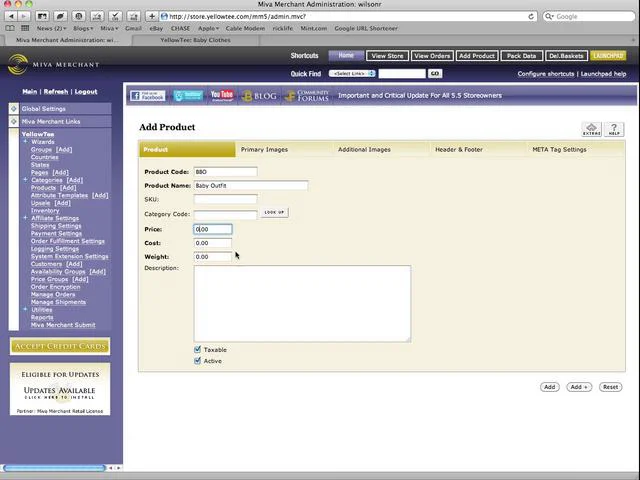640x480 pixels.
Task: Click the add bookmark plus button
Action: [x=151, y=16]
